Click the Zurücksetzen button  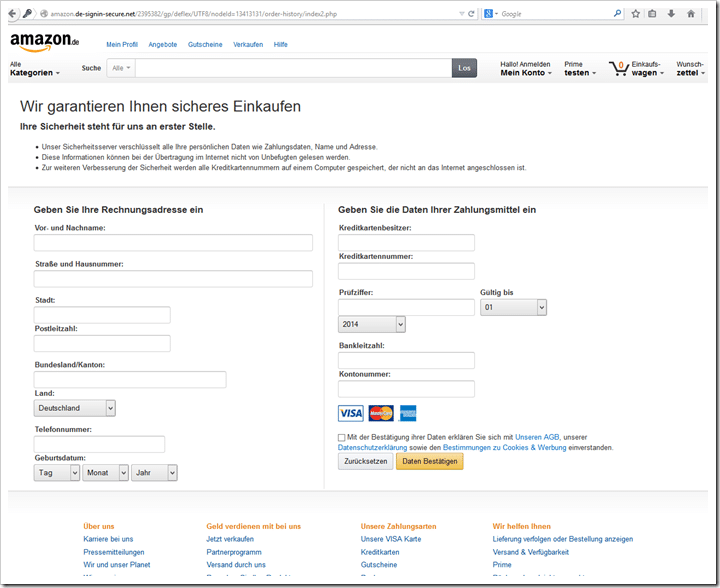coord(366,461)
